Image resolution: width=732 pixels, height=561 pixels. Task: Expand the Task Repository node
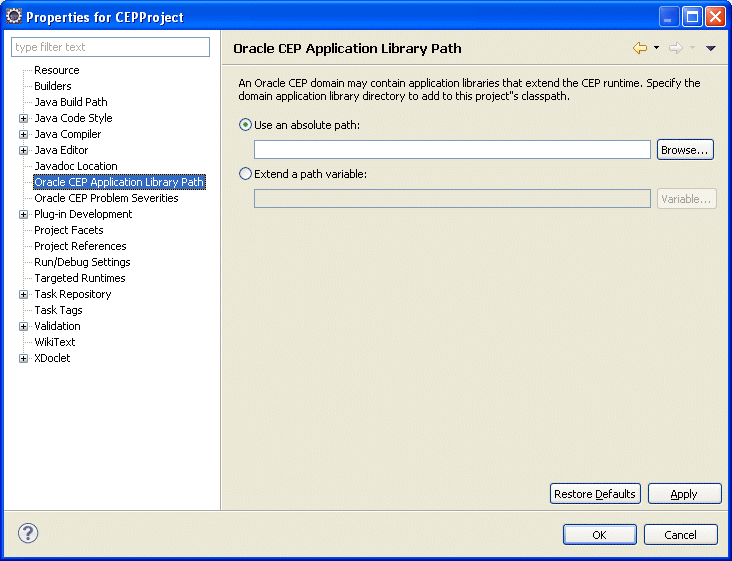[23, 295]
